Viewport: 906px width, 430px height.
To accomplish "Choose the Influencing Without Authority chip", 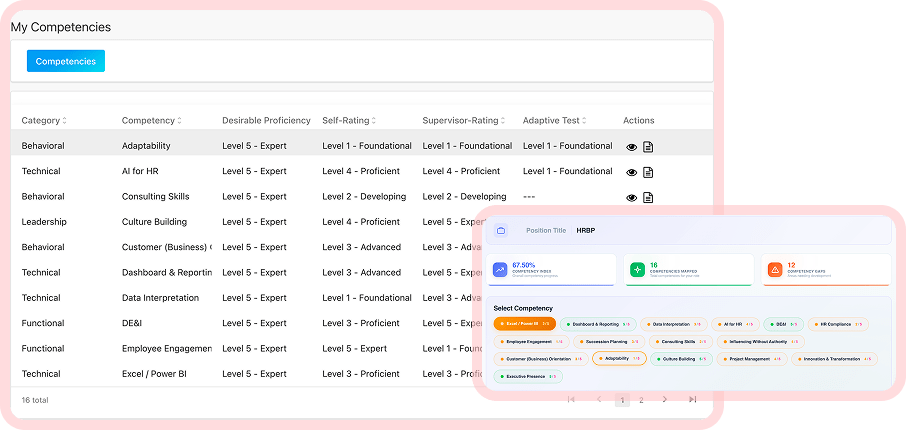I will tap(761, 342).
